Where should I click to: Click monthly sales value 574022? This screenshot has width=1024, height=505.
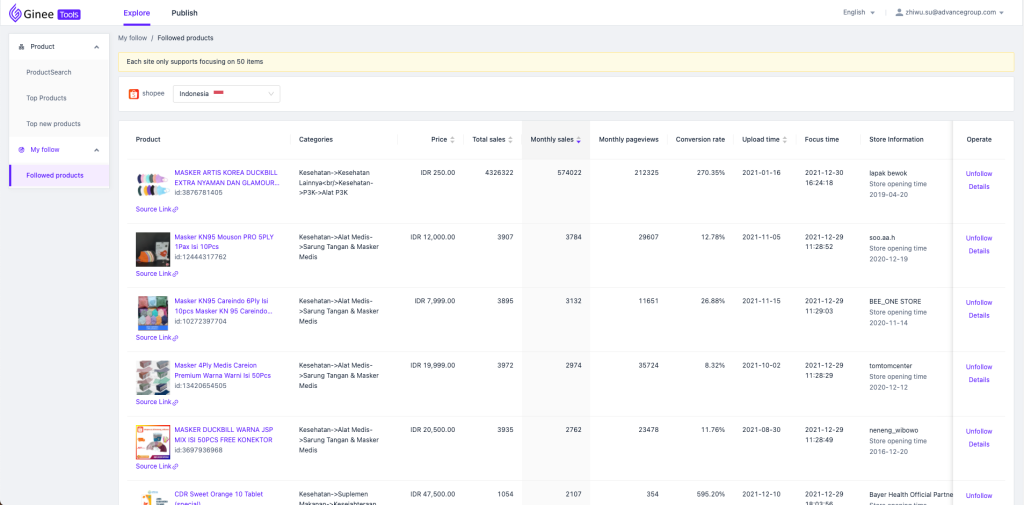coord(569,173)
